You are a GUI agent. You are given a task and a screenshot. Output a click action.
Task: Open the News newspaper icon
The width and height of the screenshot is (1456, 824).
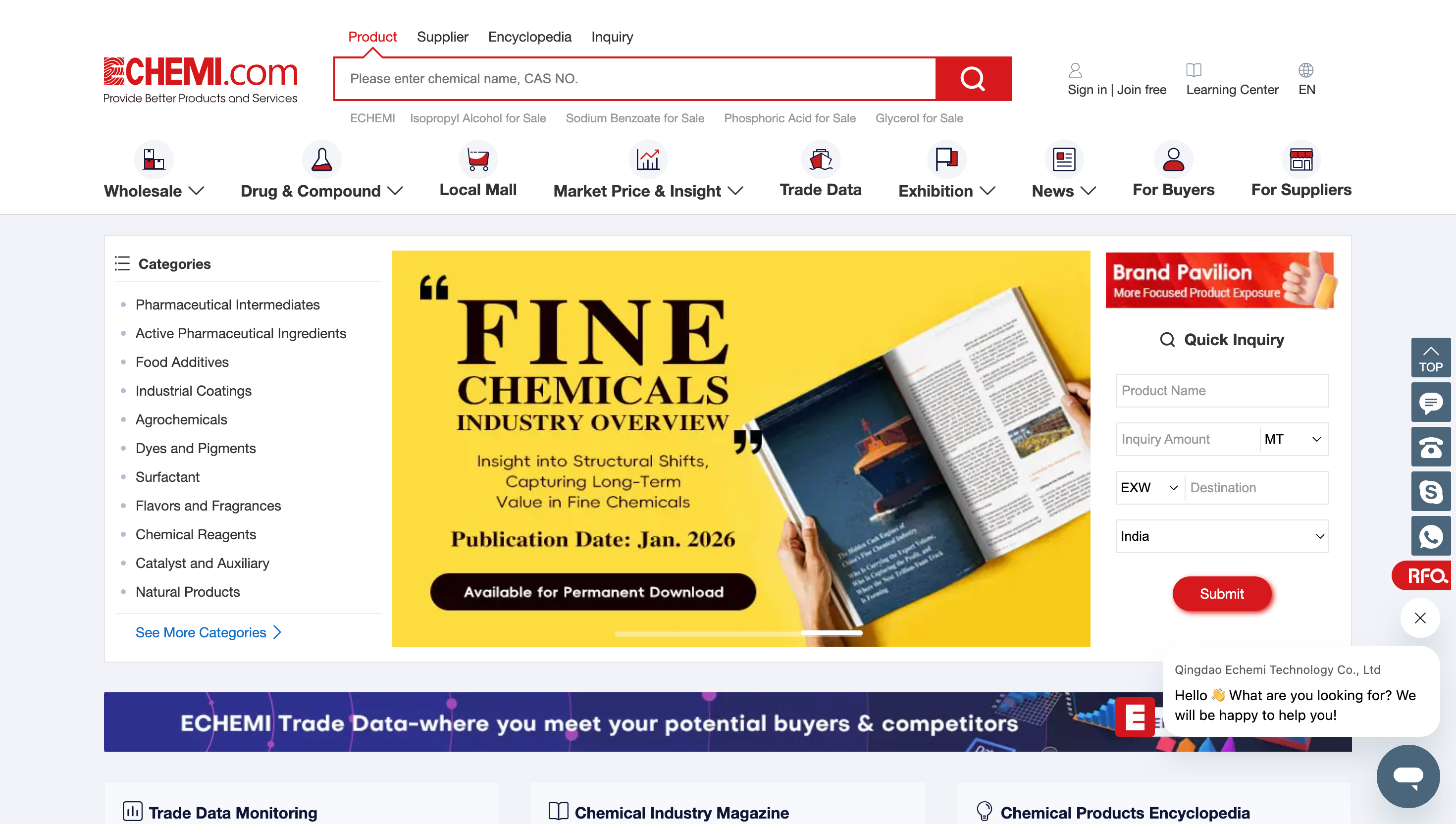(x=1064, y=159)
